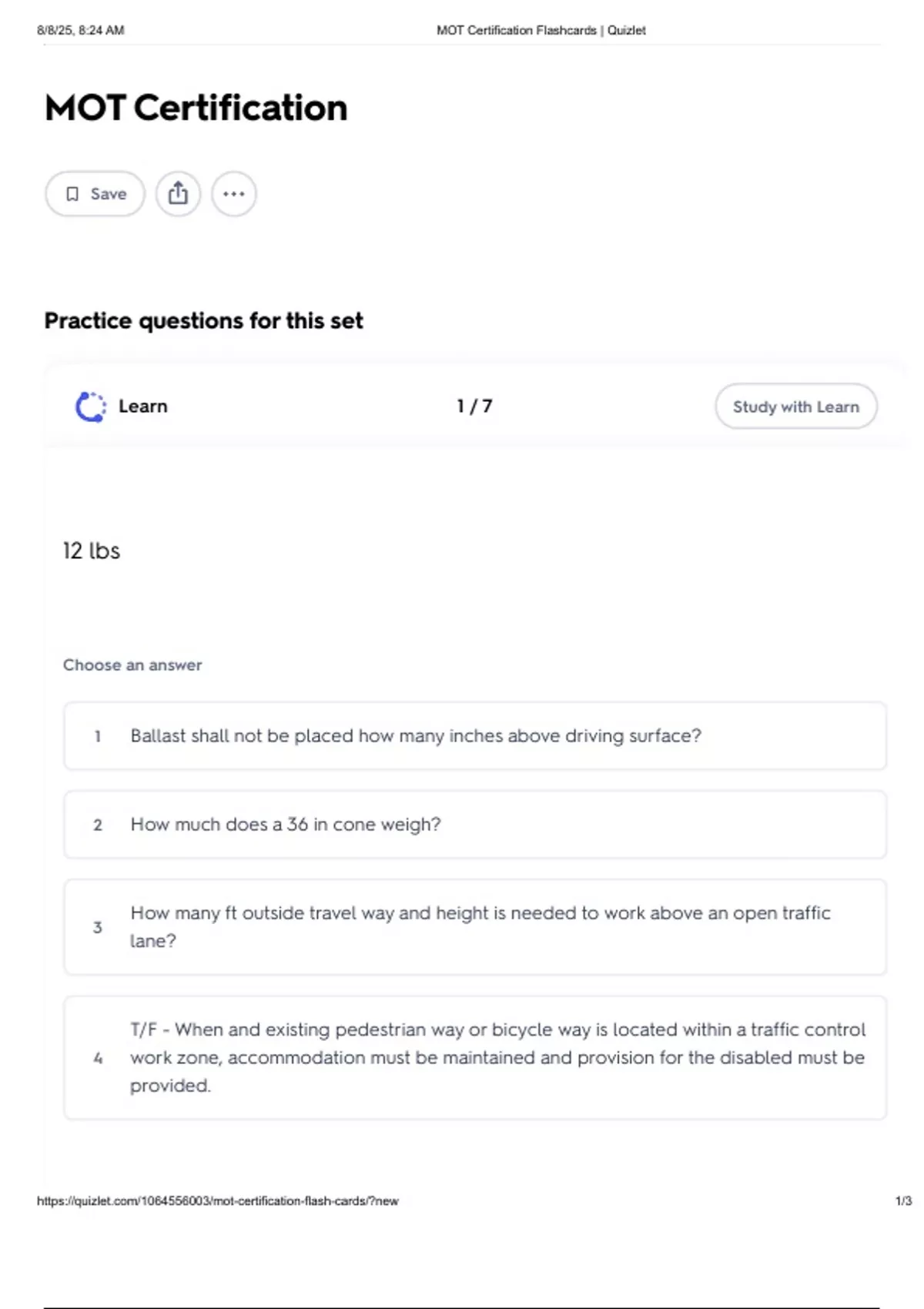Choose the answer 'How much does a 36 in cone weigh?'
Screen dimensions: 924x1309
click(x=475, y=825)
